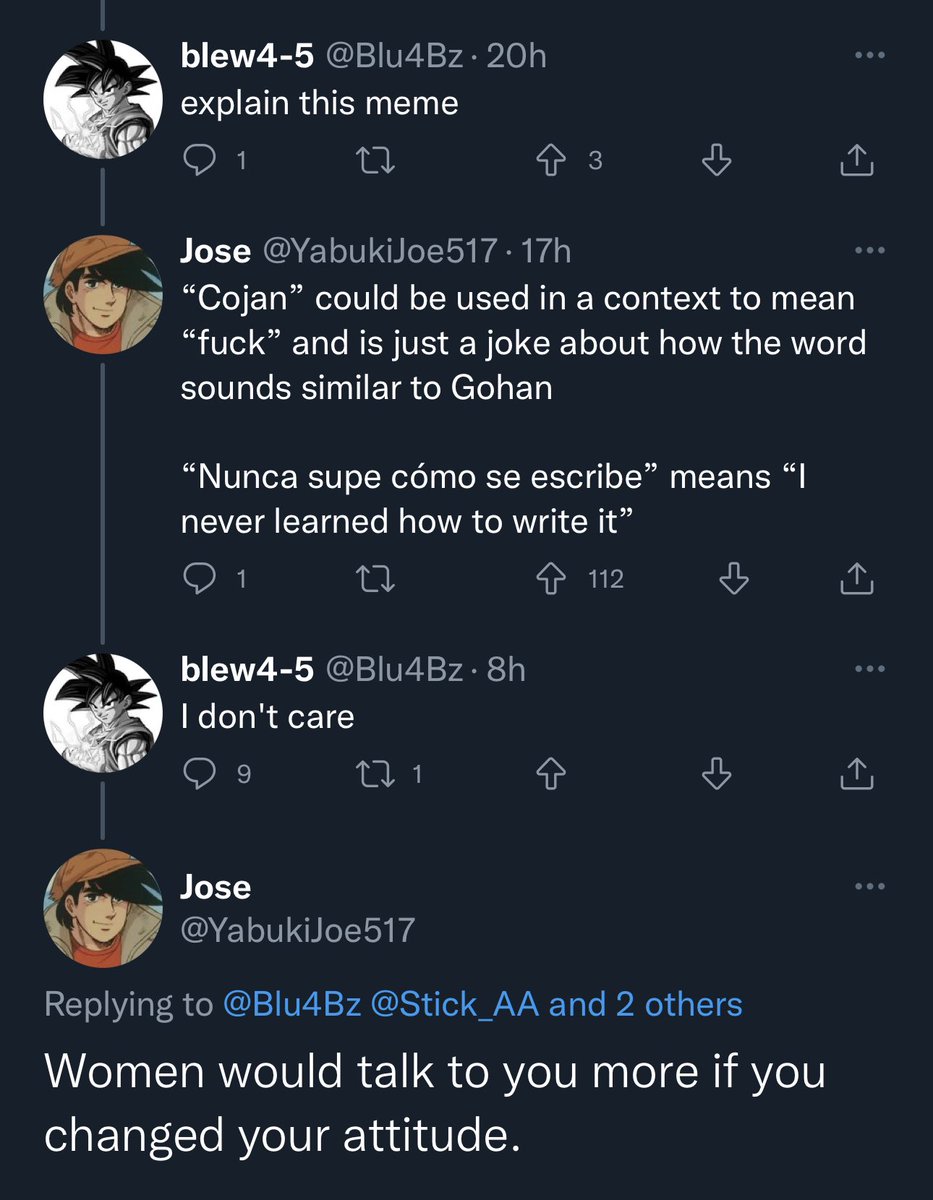Retweet the "explain this meme" tweet
933x1200 pixels.
376,161
